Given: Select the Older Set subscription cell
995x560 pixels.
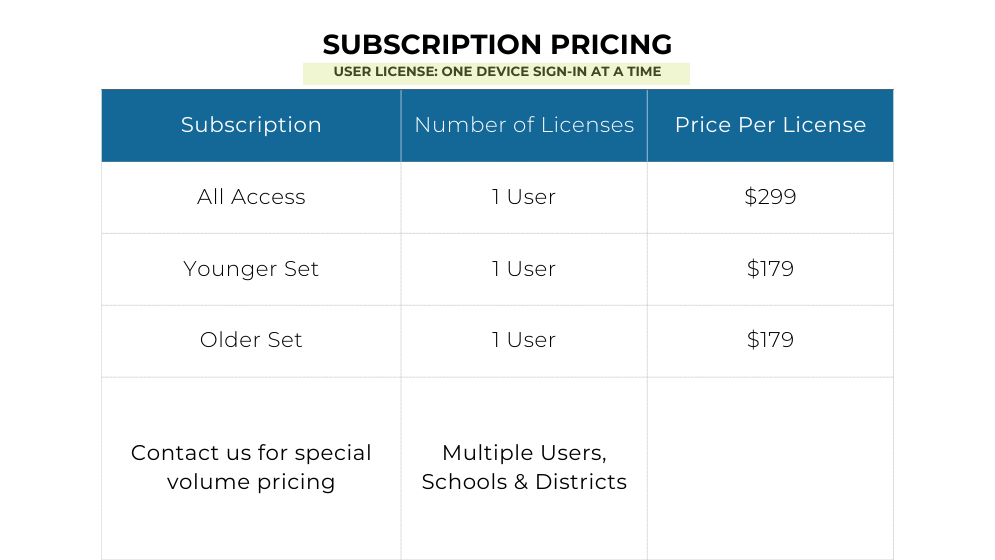Looking at the screenshot, I should point(251,341).
